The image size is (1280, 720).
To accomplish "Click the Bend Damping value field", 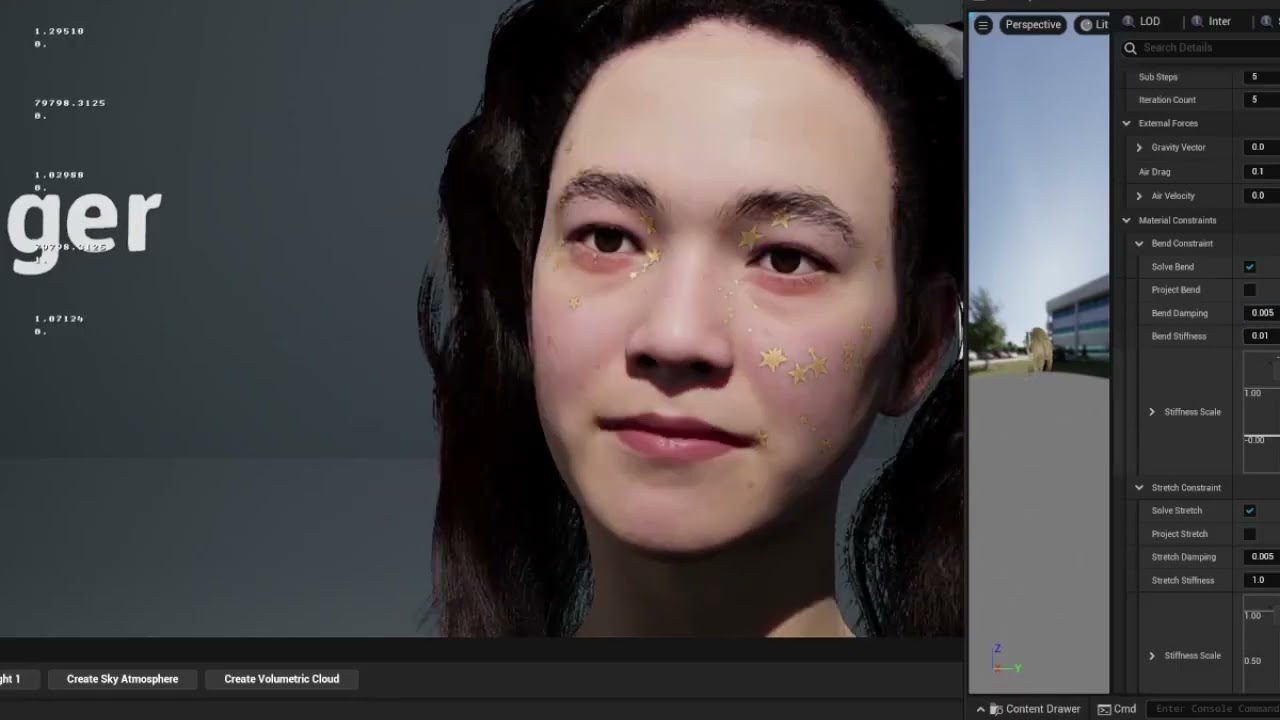I will coord(1262,313).
